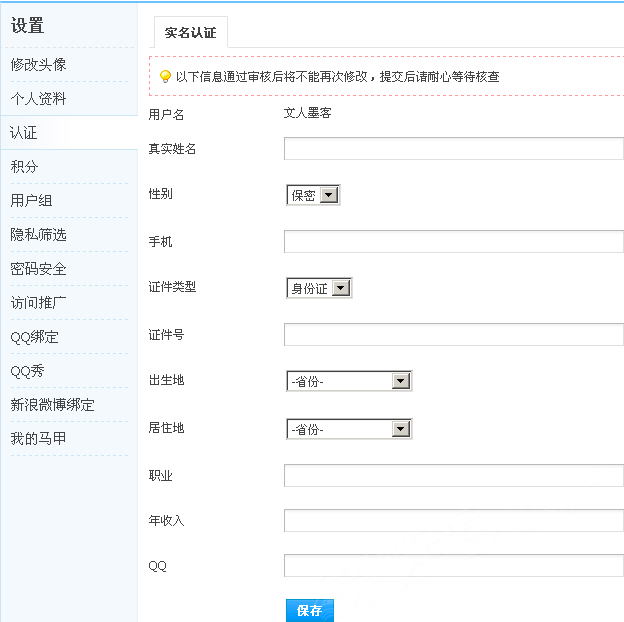Select the 实名认证 tab
624x622 pixels.
coord(190,33)
